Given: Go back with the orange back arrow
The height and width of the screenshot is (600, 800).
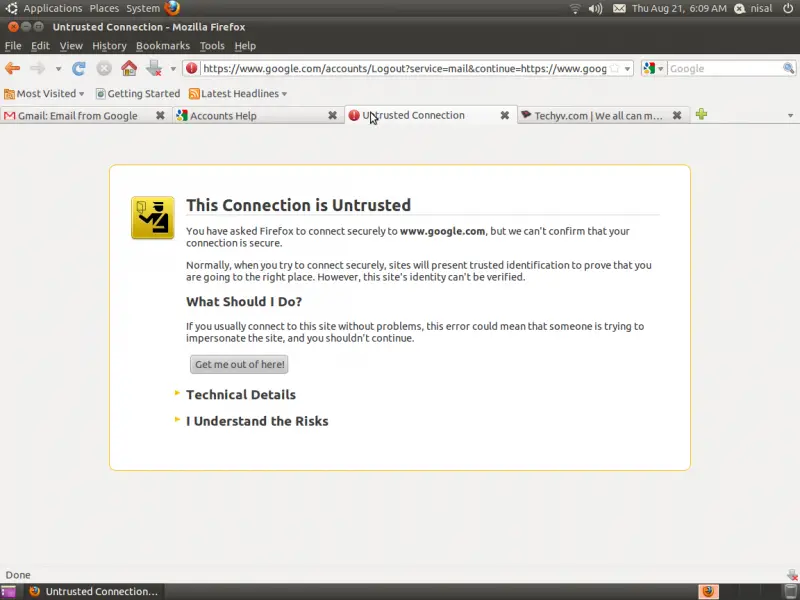Looking at the screenshot, I should (12, 68).
